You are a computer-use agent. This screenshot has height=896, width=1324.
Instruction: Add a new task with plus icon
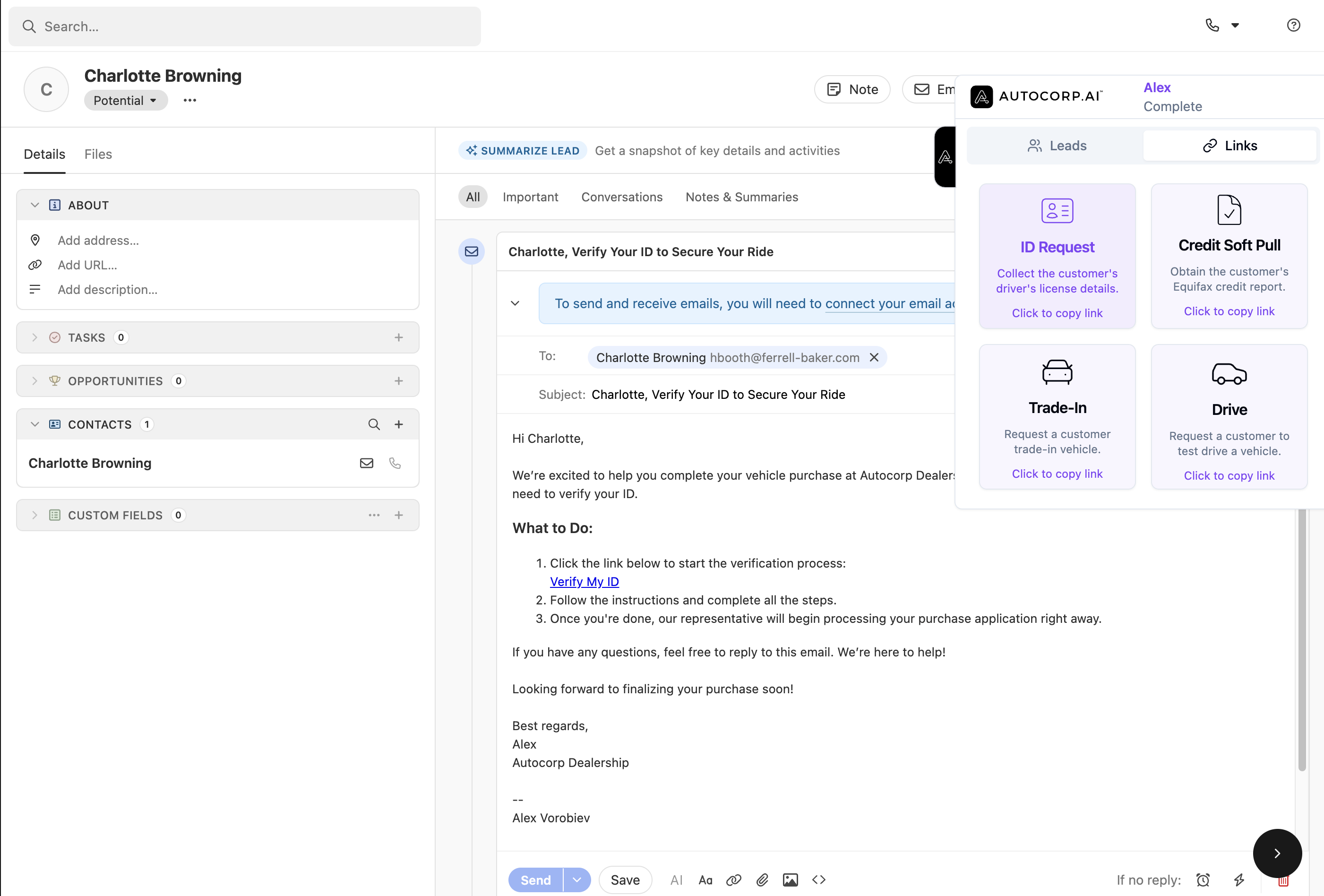tap(399, 337)
